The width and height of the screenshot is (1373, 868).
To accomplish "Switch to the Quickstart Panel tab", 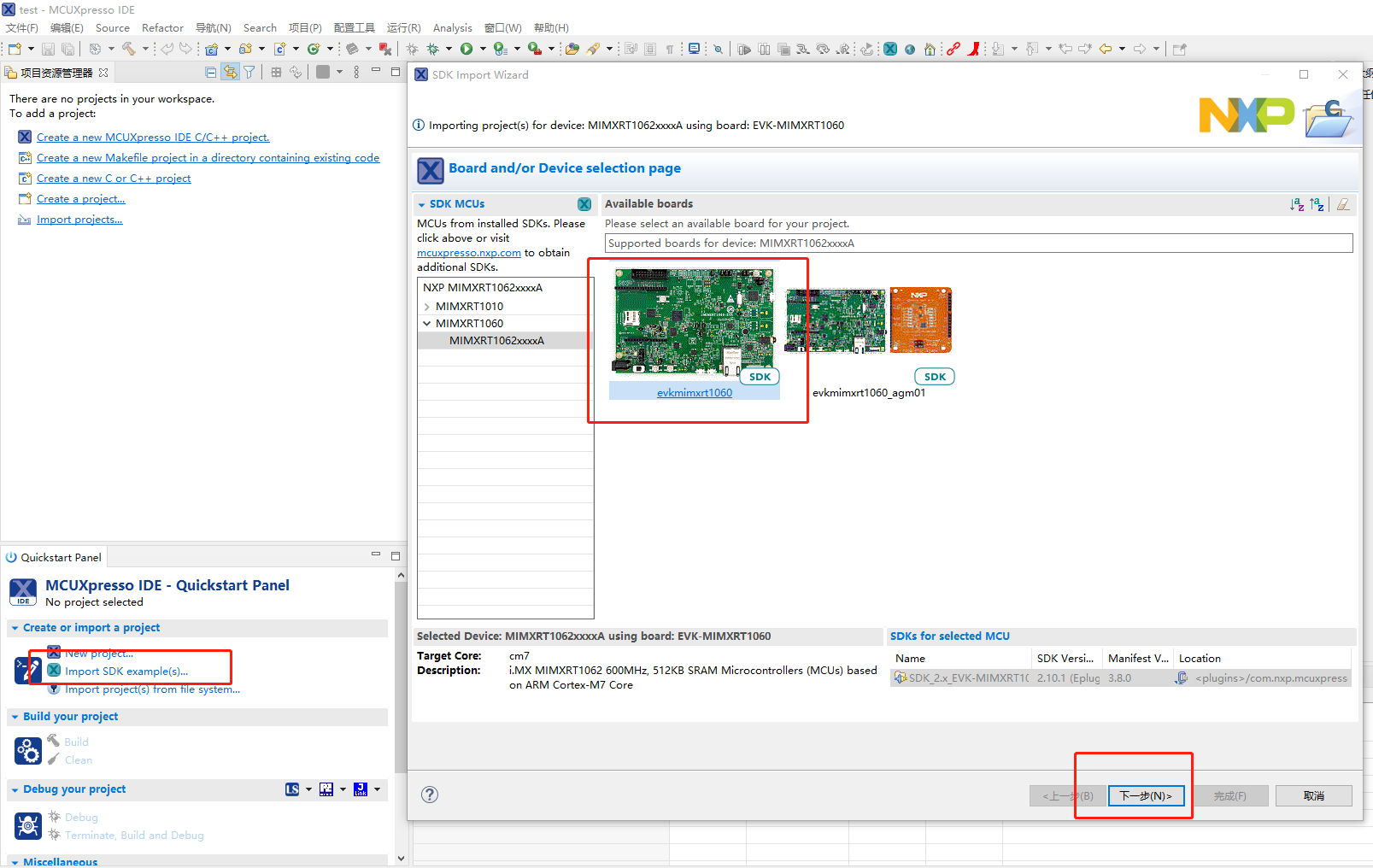I will click(54, 558).
